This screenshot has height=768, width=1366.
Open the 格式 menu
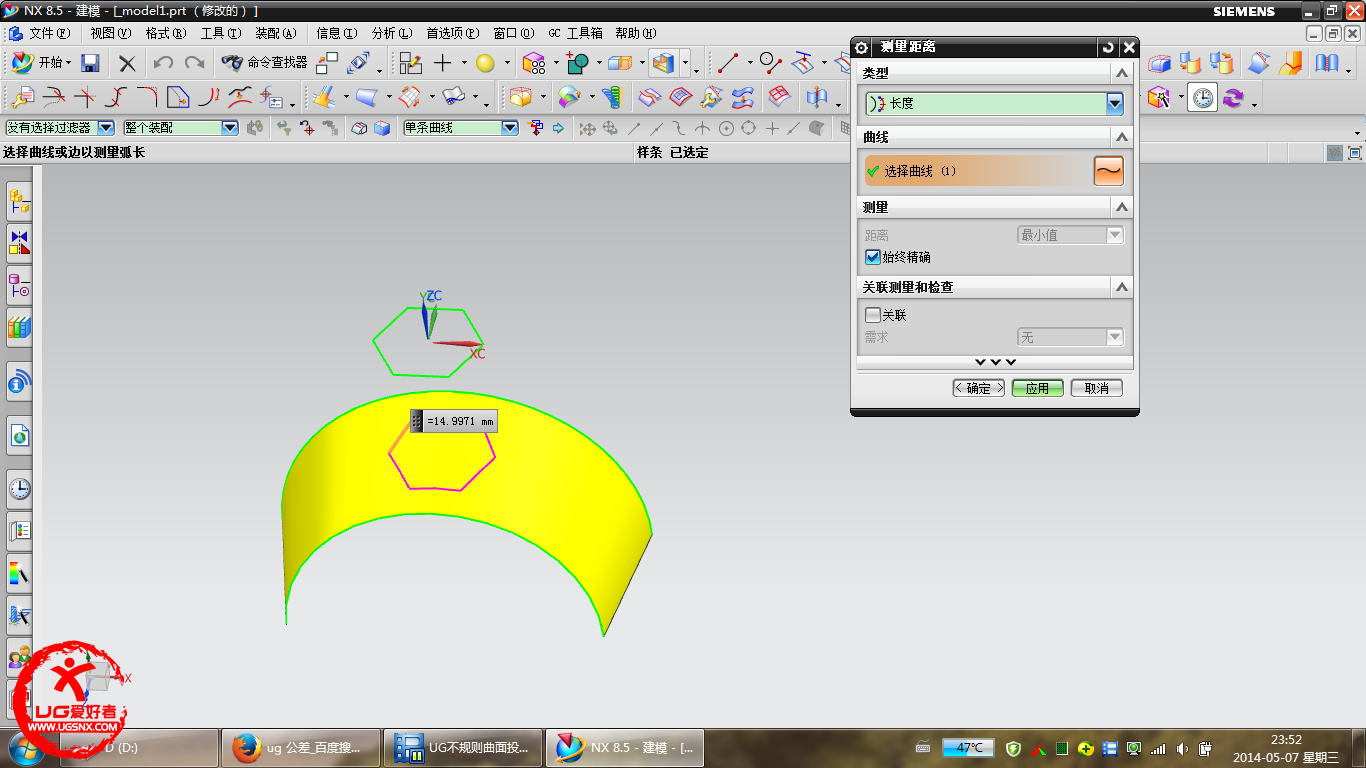point(165,33)
